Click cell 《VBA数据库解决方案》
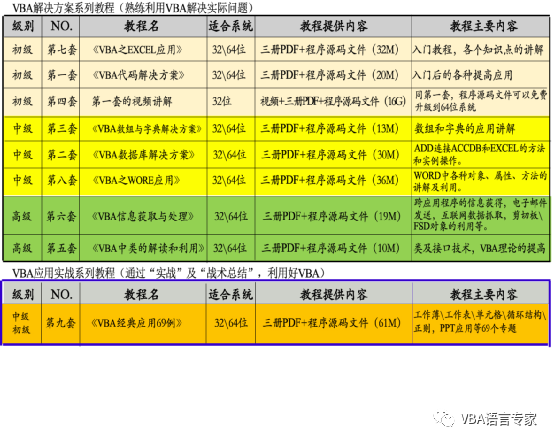 [x=143, y=155]
